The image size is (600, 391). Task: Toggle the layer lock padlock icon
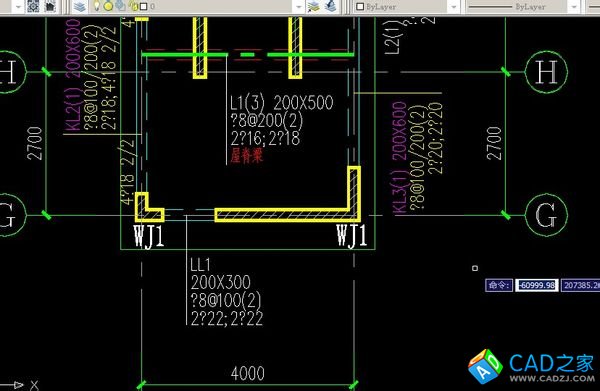click(x=134, y=6)
